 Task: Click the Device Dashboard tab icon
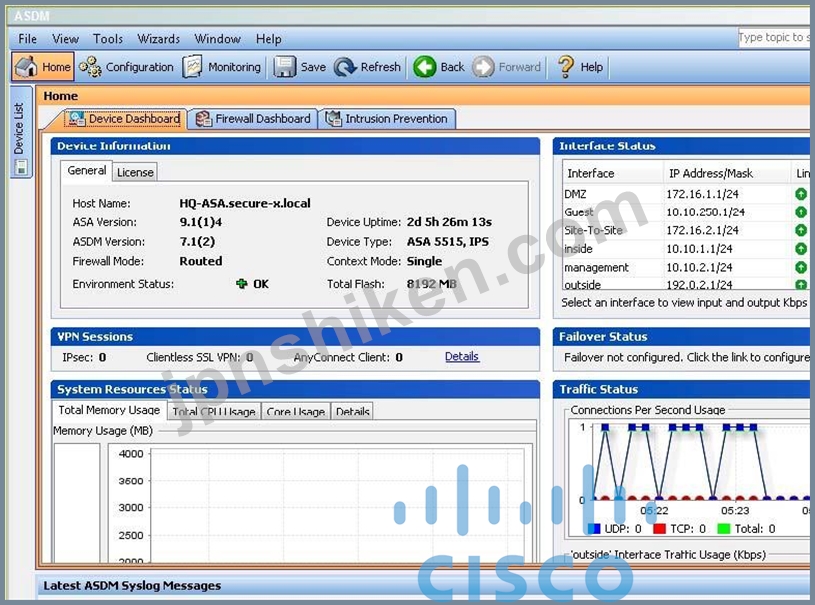[x=77, y=119]
